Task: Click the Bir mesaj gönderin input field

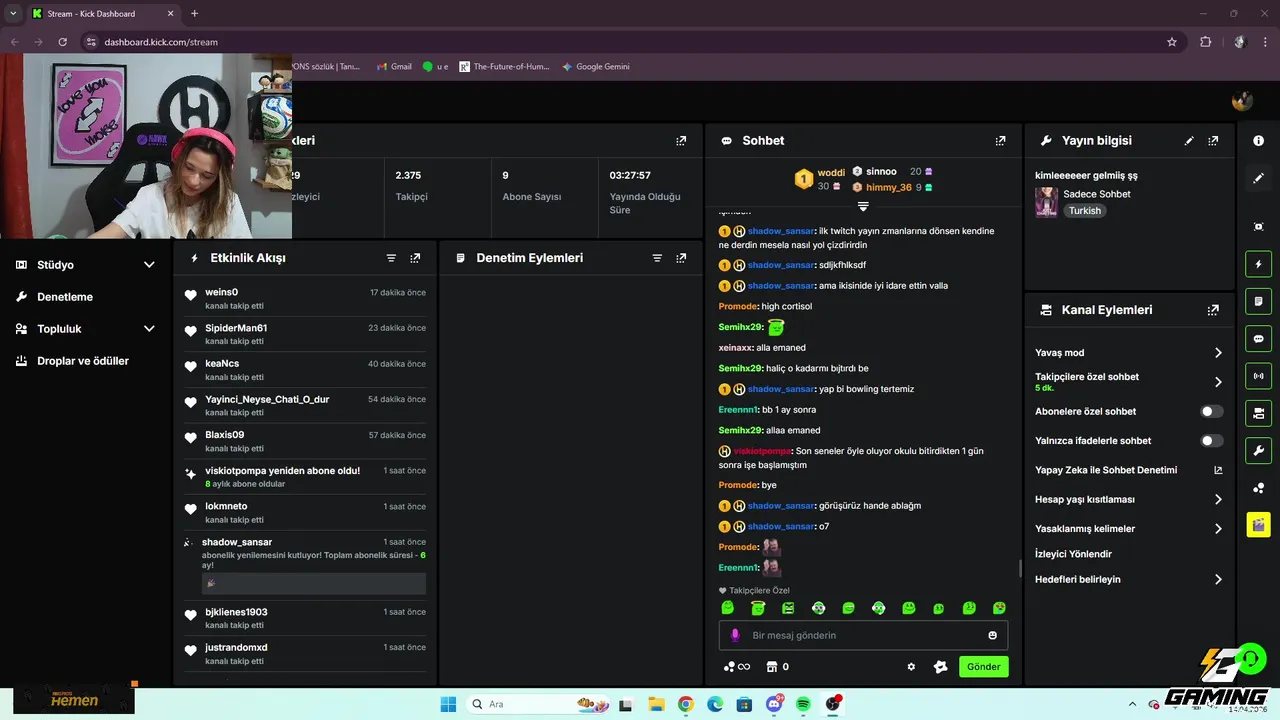Action: [863, 635]
